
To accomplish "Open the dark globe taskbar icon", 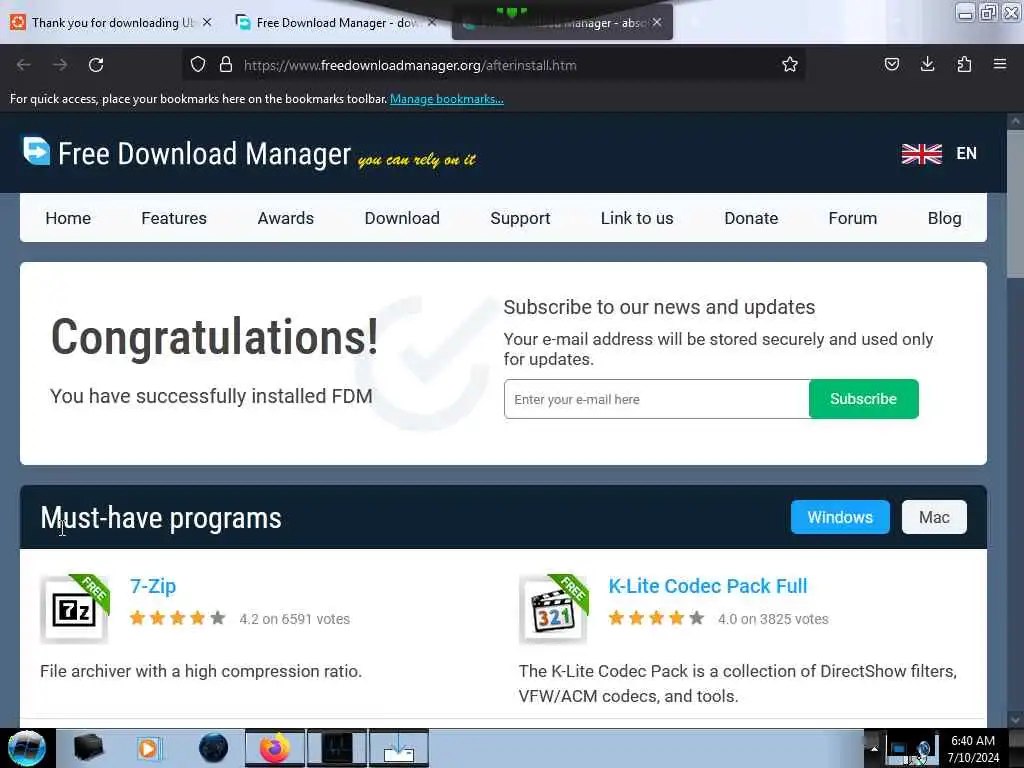I will tap(214, 748).
